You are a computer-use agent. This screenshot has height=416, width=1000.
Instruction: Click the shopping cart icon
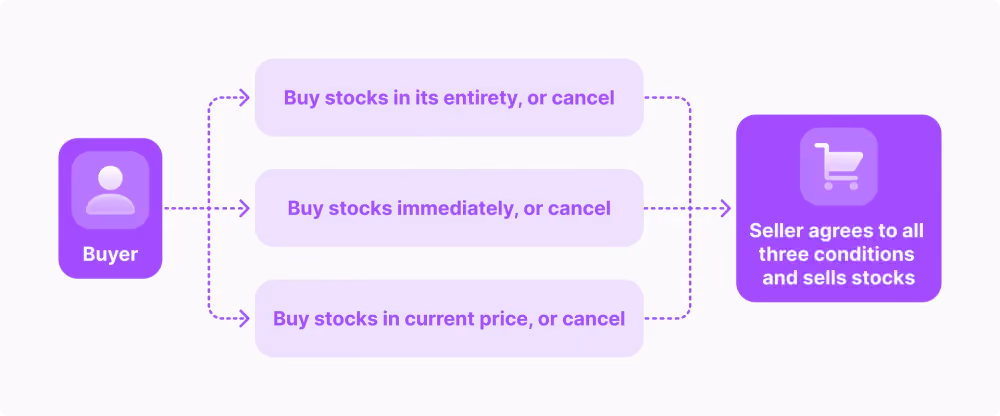[839, 166]
